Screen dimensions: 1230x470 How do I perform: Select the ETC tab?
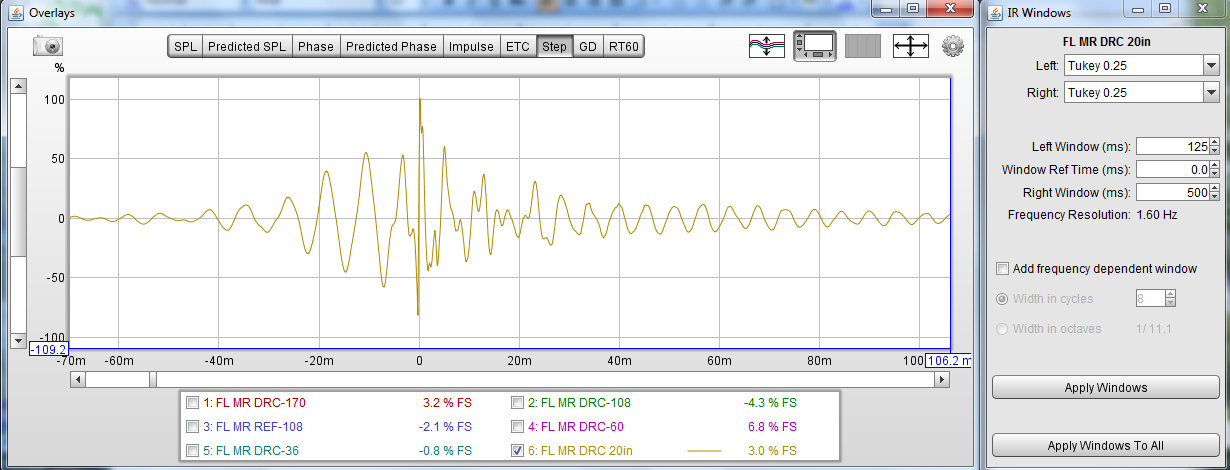517,47
